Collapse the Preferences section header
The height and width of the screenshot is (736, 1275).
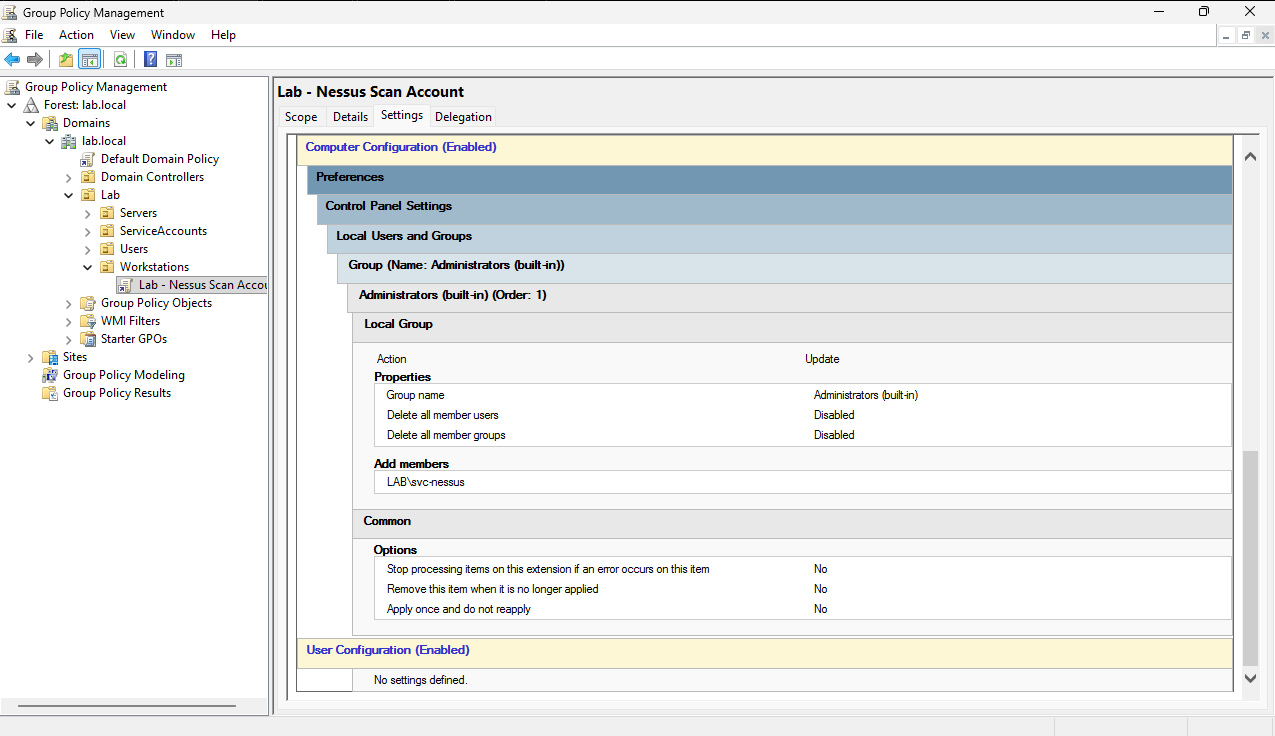click(x=769, y=179)
